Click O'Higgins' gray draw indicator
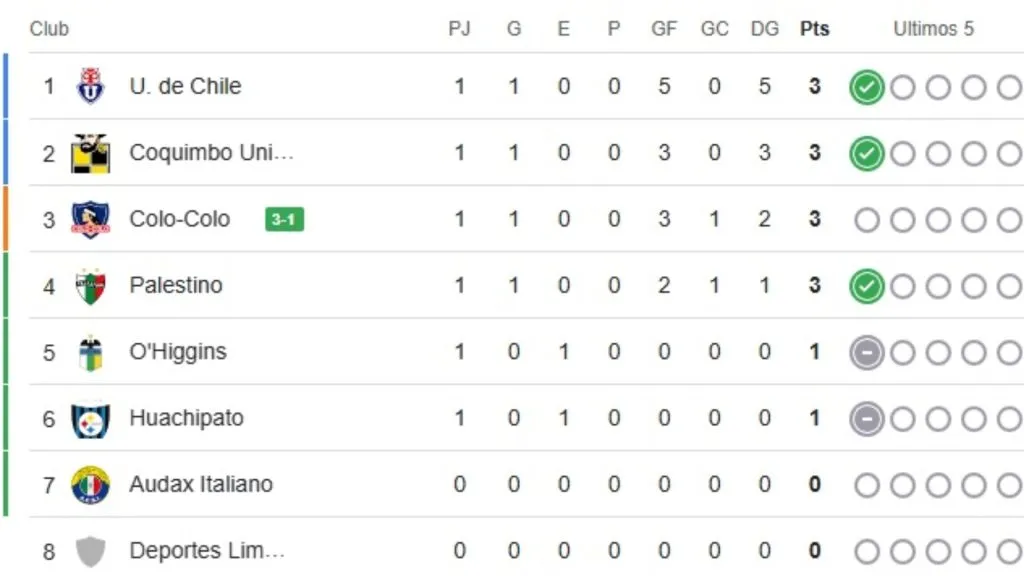 tap(866, 353)
